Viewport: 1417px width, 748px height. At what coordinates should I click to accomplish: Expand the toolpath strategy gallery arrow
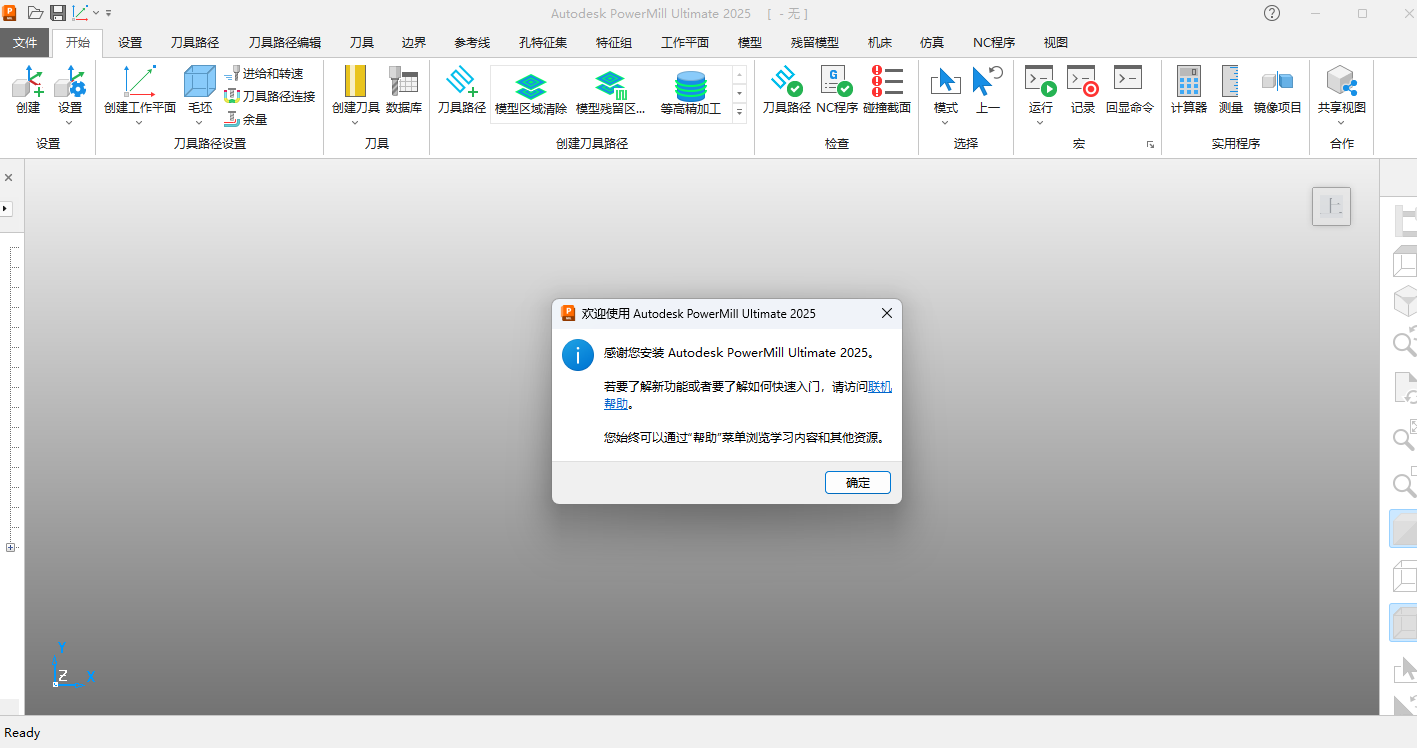pyautogui.click(x=739, y=113)
